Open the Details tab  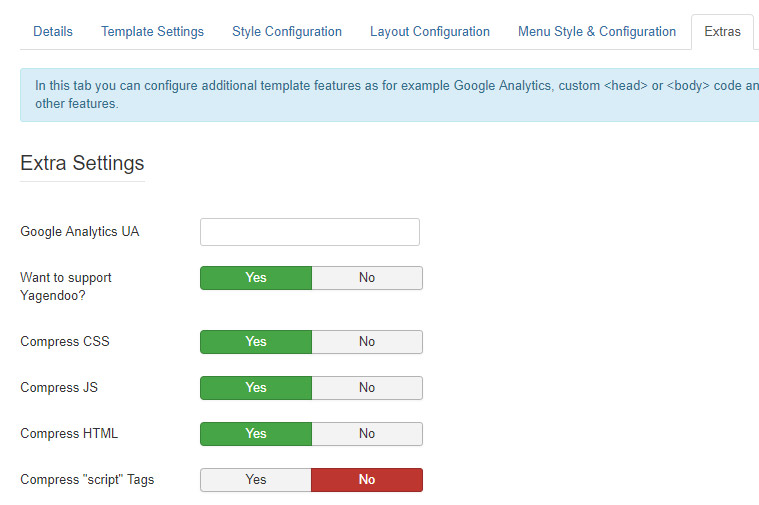[x=53, y=32]
